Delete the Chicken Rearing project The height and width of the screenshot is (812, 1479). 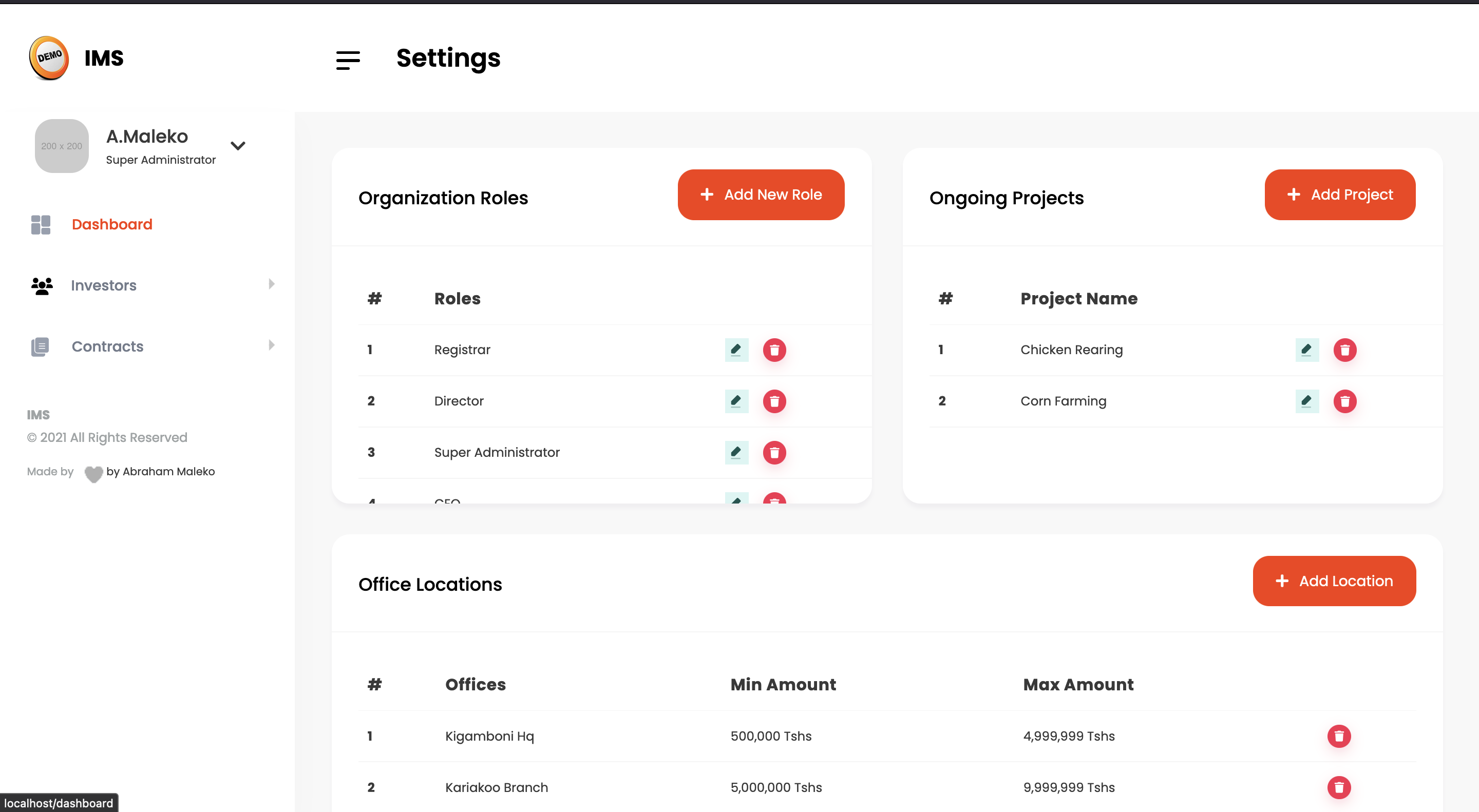[1344, 350]
